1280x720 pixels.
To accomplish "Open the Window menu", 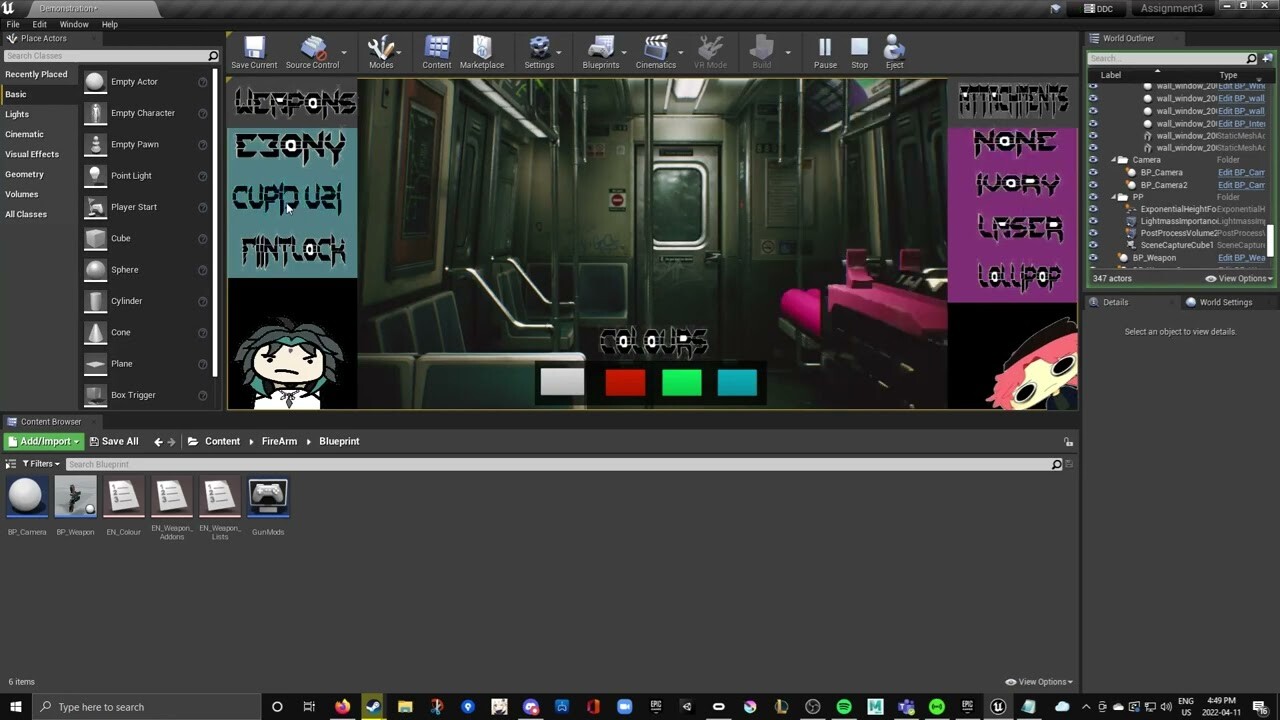I will (x=74, y=24).
